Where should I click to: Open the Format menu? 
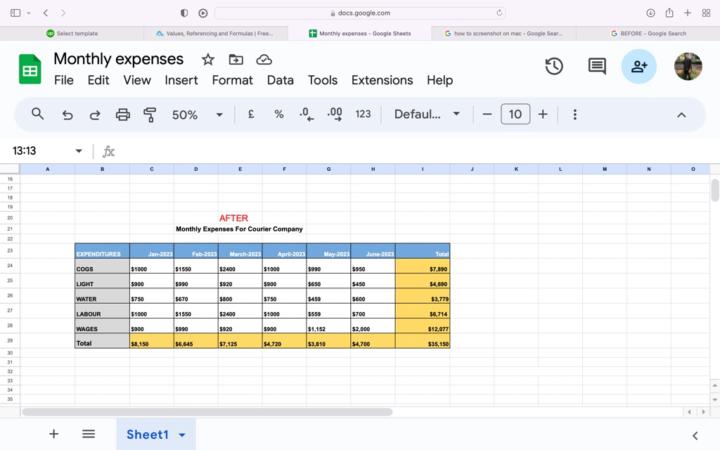tap(232, 80)
